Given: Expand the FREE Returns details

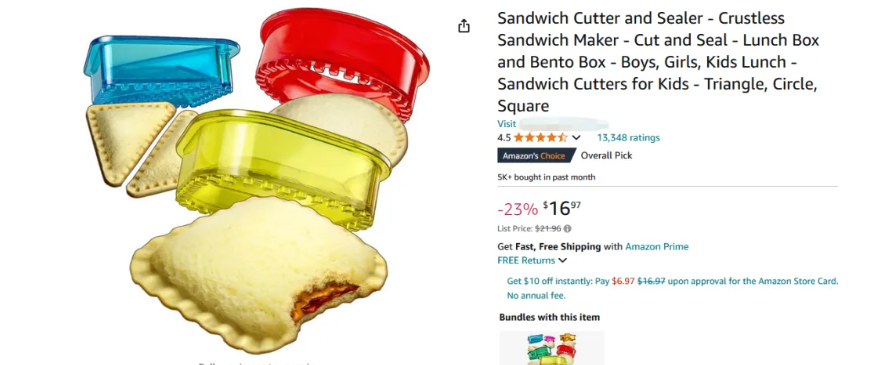Looking at the screenshot, I should click(x=532, y=261).
